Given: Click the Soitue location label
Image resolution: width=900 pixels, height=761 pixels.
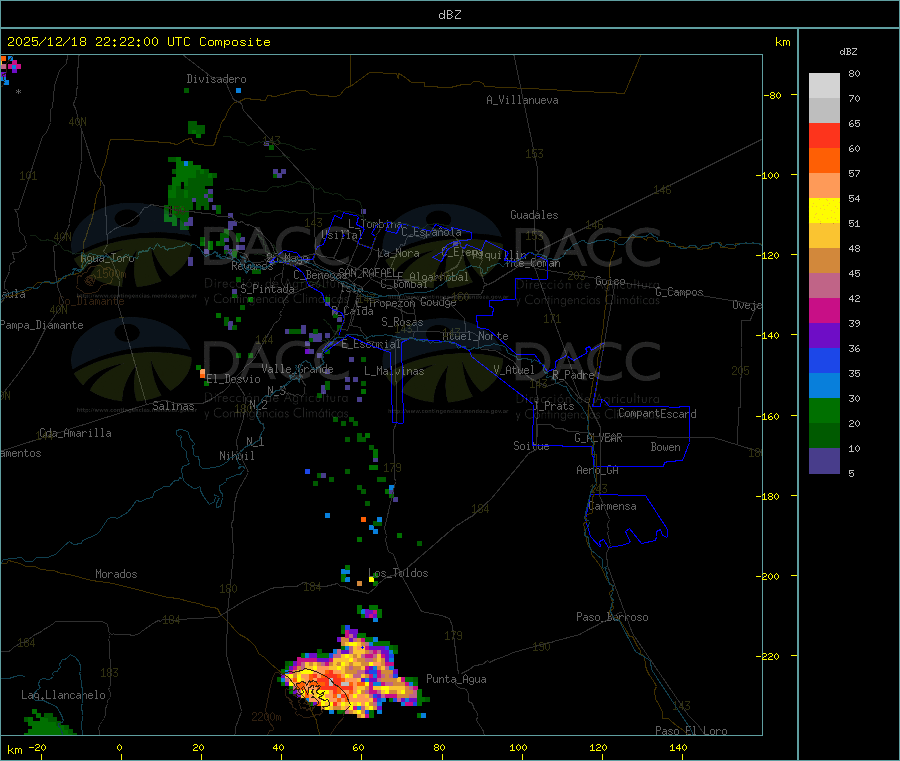Looking at the screenshot, I should point(531,446).
